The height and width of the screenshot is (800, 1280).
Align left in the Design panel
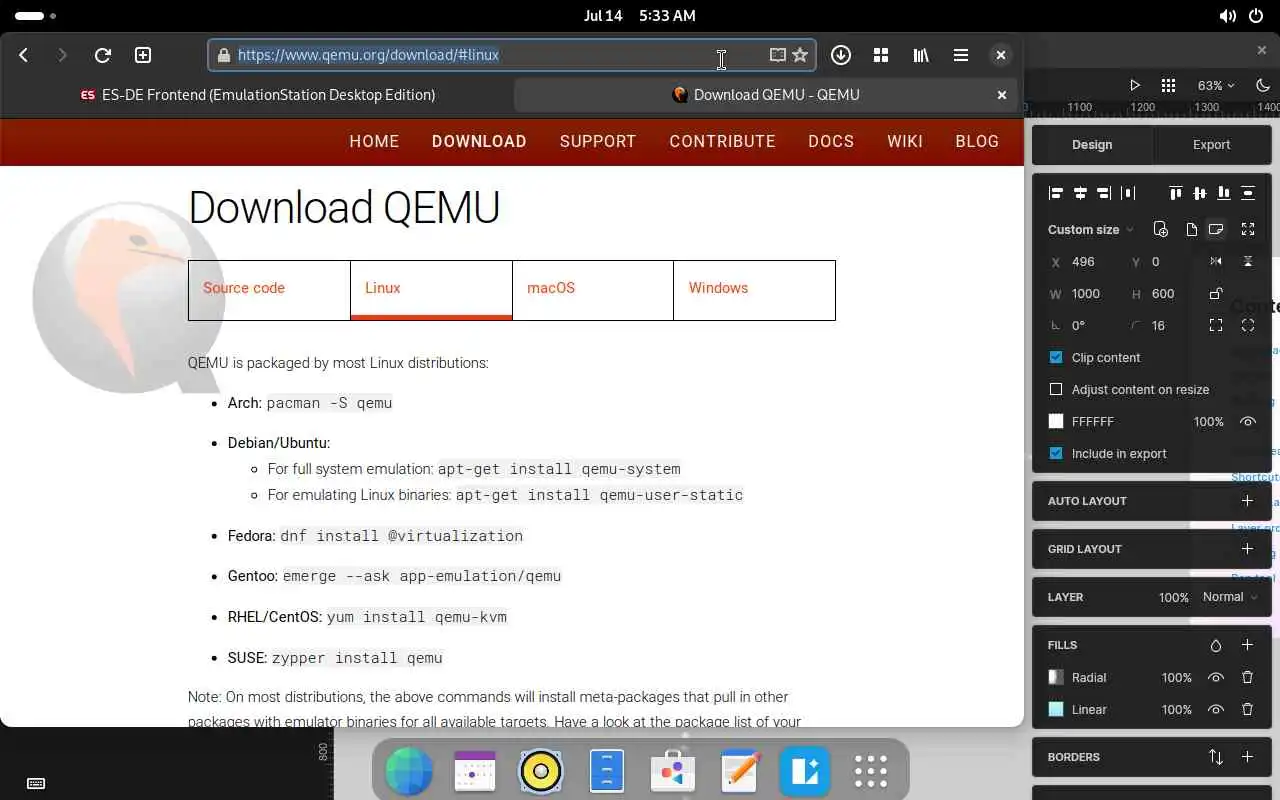[1056, 193]
